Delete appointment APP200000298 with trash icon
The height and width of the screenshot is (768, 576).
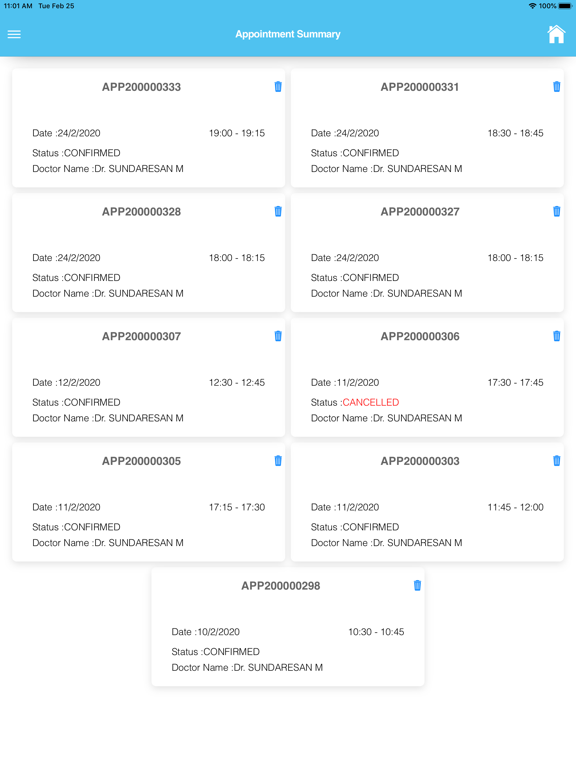click(417, 585)
